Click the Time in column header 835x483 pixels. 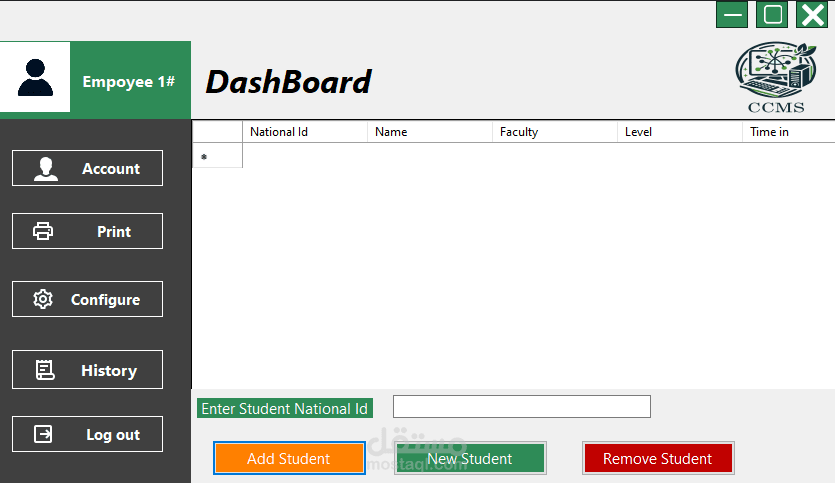789,132
